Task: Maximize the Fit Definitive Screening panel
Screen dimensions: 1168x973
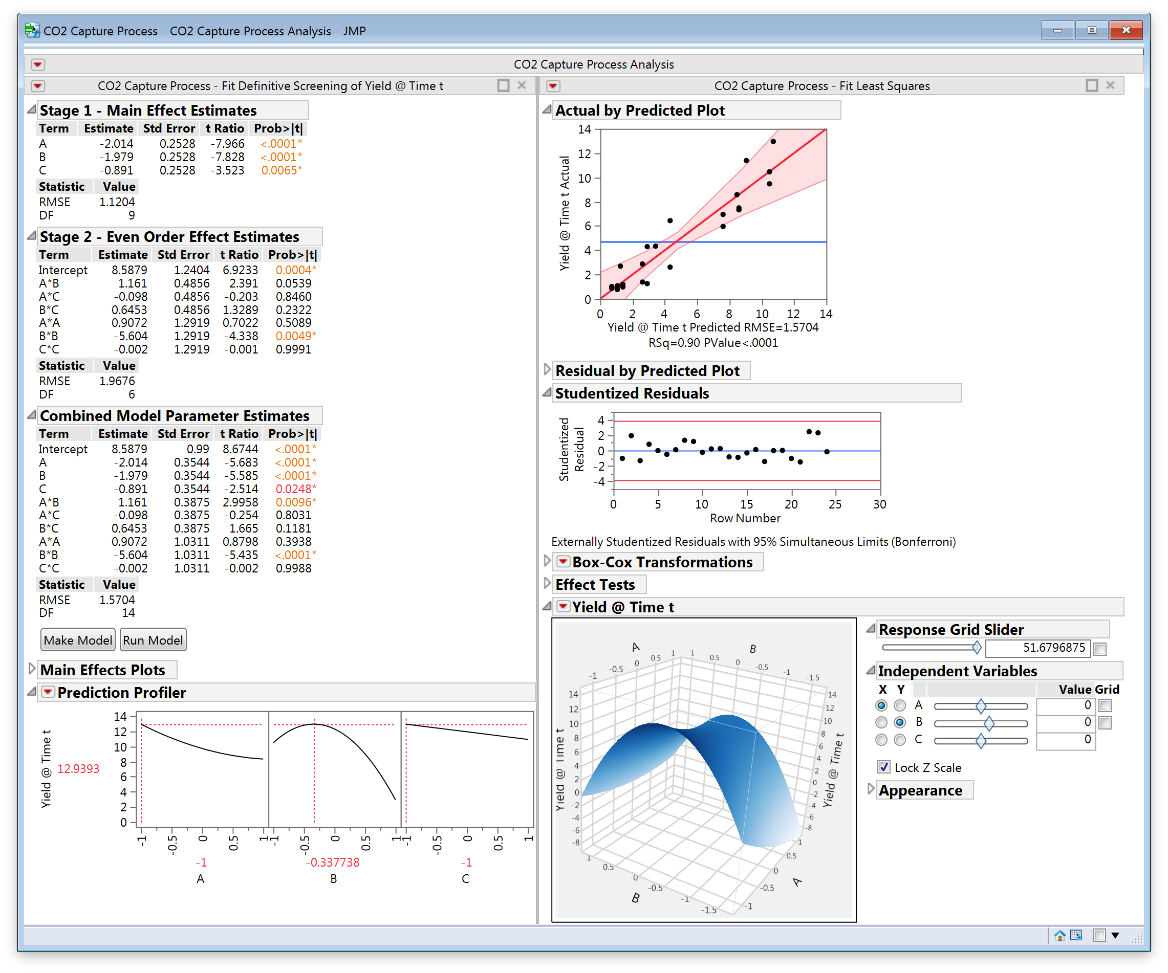Action: point(504,86)
